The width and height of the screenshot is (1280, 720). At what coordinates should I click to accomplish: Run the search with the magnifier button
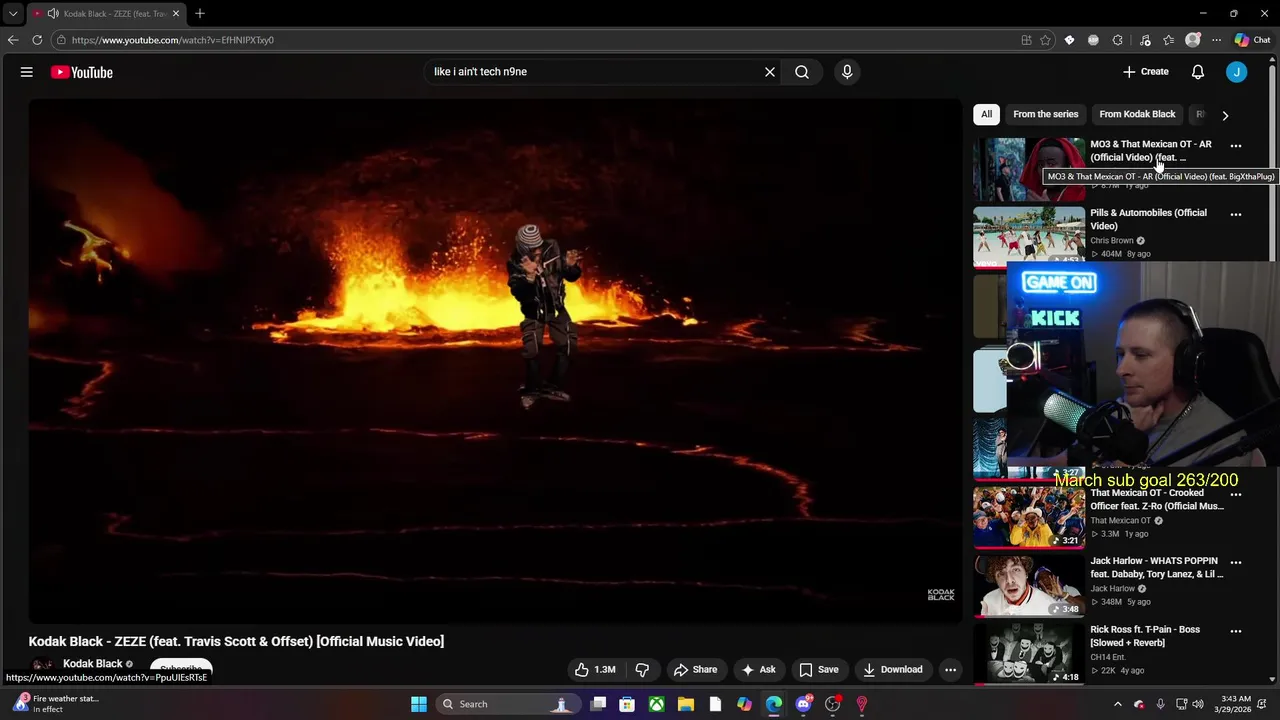coord(802,72)
